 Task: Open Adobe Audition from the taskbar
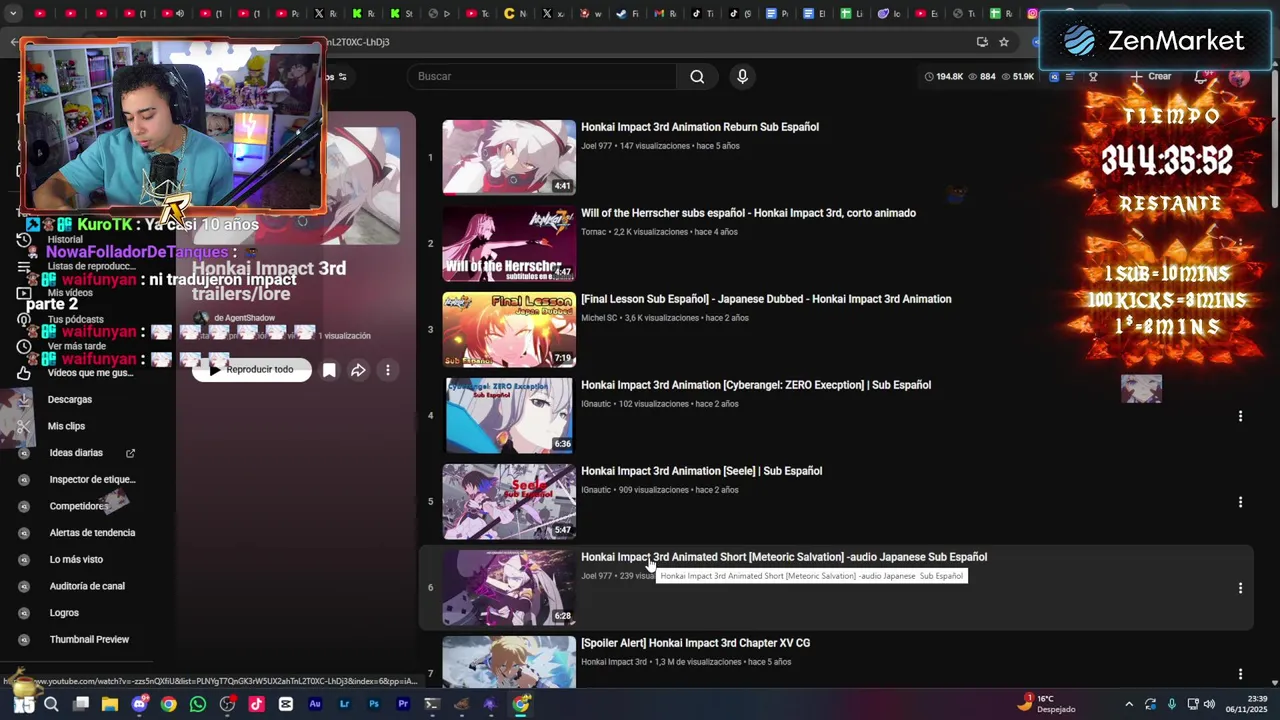click(x=315, y=704)
